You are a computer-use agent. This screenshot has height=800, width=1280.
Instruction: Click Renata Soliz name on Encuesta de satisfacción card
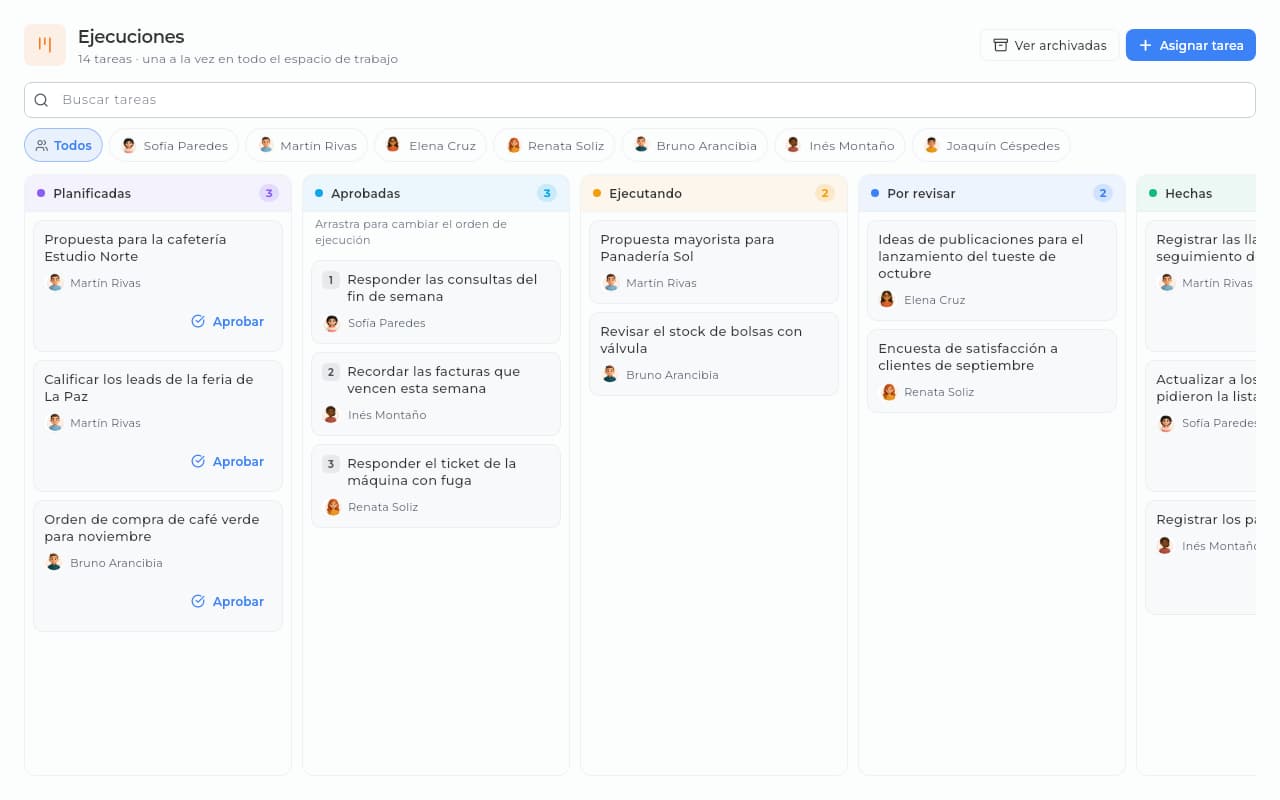[939, 392]
